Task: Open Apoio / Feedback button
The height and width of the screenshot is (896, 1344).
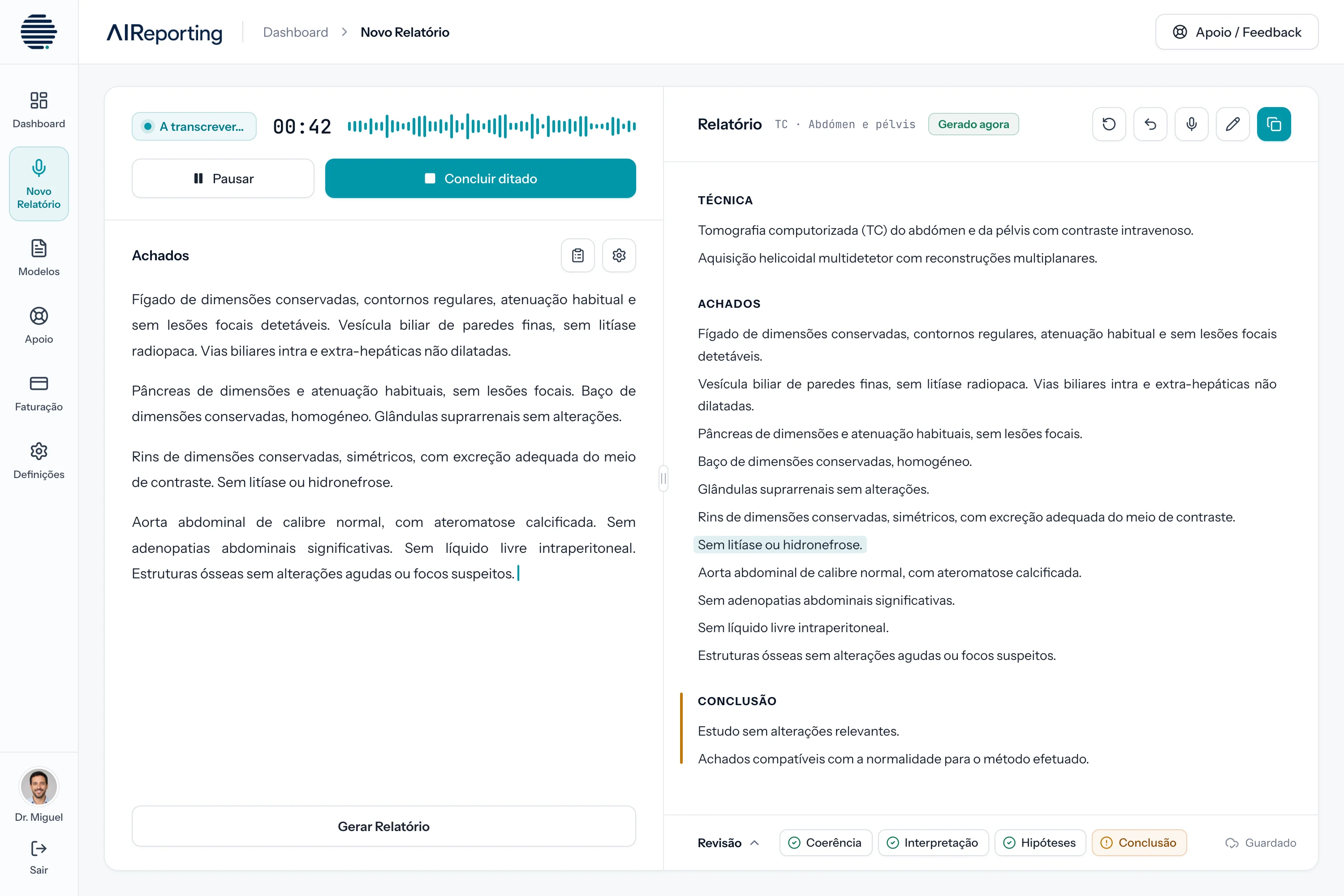Action: pos(1236,32)
